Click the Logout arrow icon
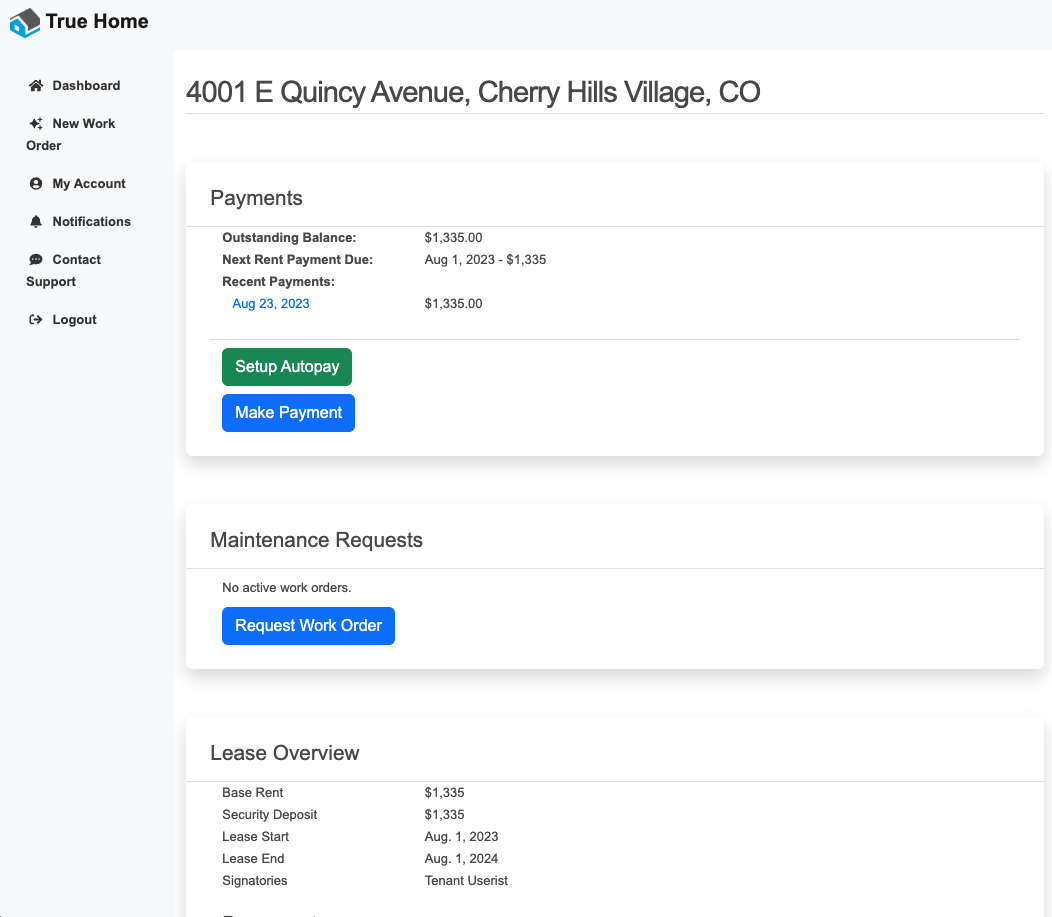Viewport: 1052px width, 917px height. click(36, 320)
